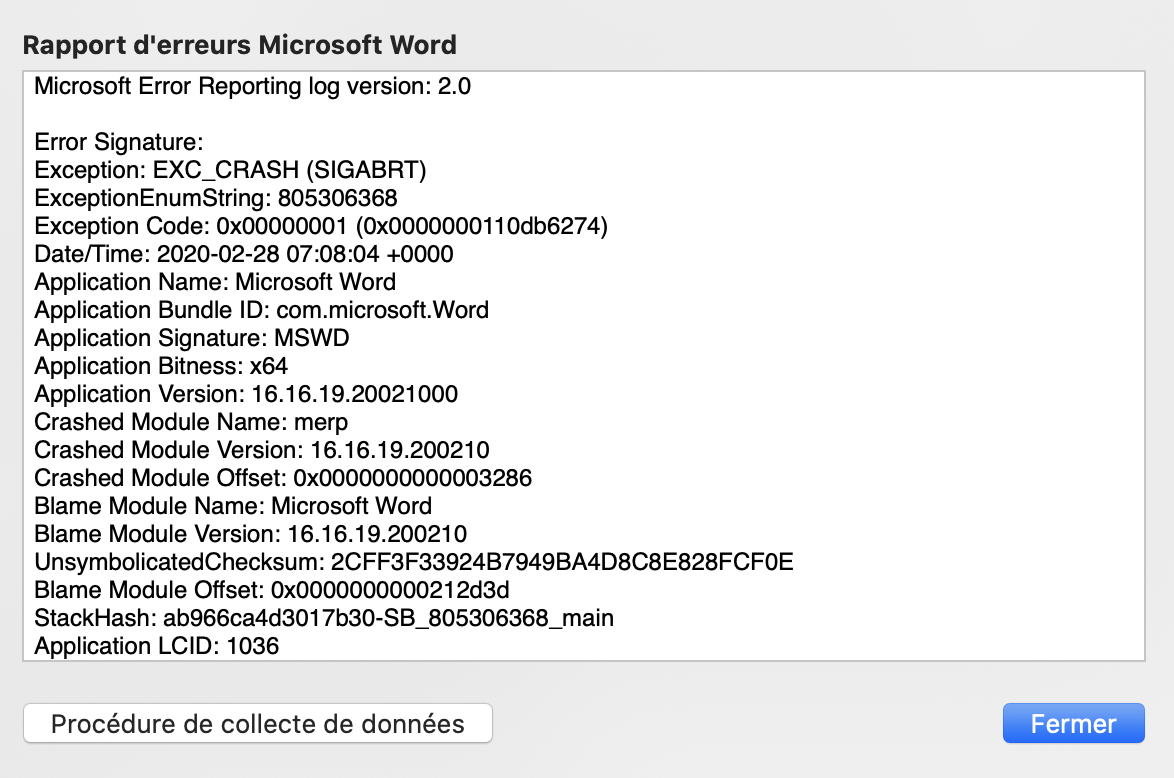Click the Blame Module Name line

pos(233,506)
